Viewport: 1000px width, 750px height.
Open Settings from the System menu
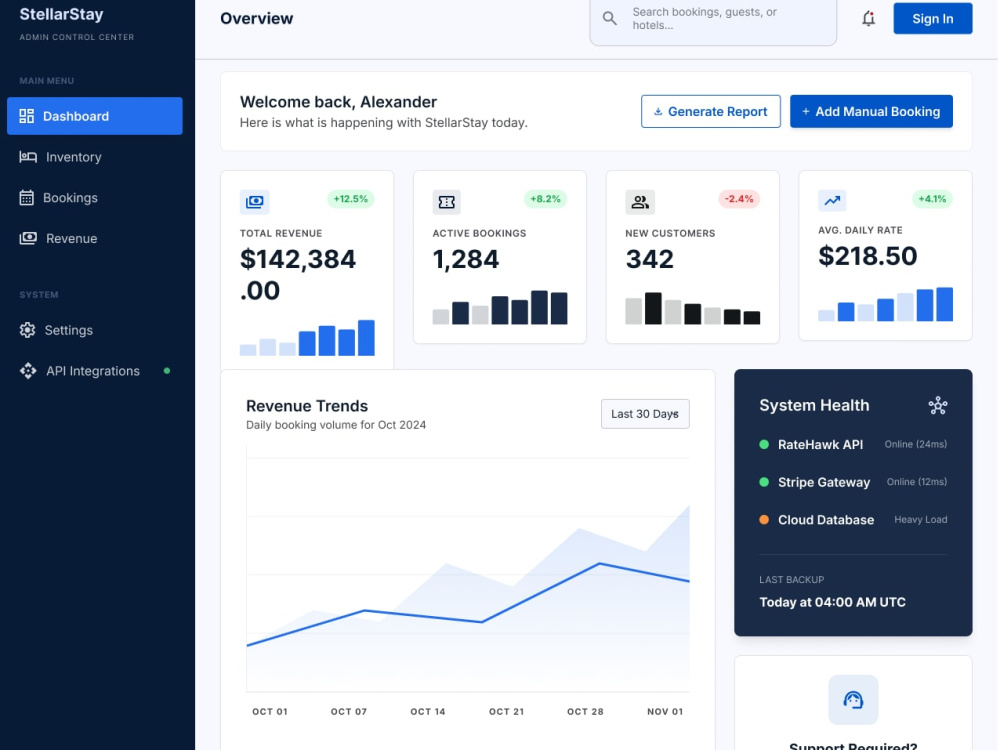(x=94, y=330)
